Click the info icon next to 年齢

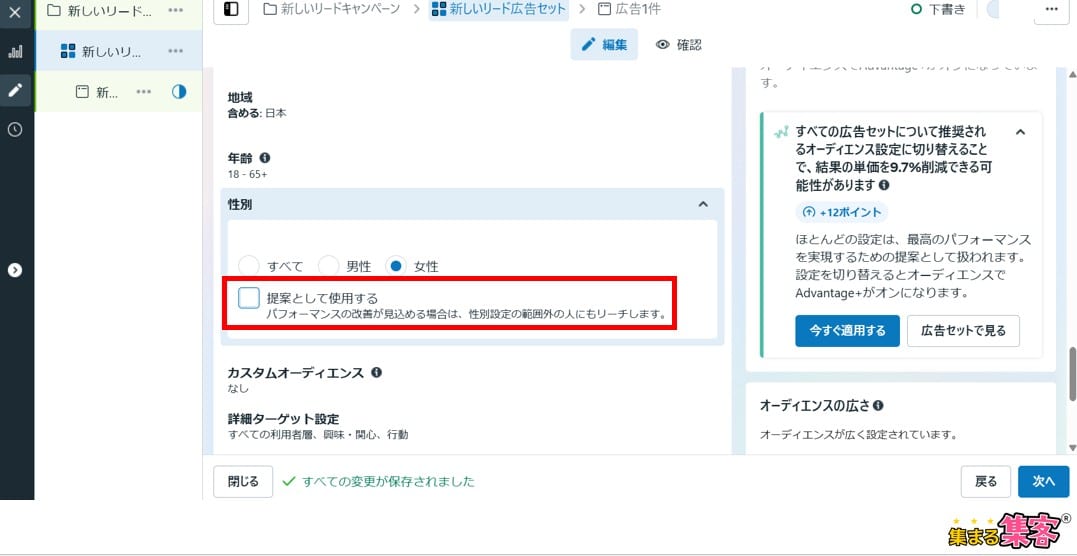[265, 158]
